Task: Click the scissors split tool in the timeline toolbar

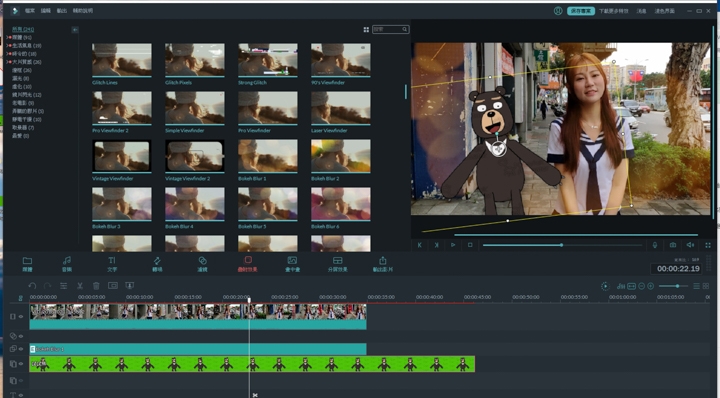Action: click(80, 286)
